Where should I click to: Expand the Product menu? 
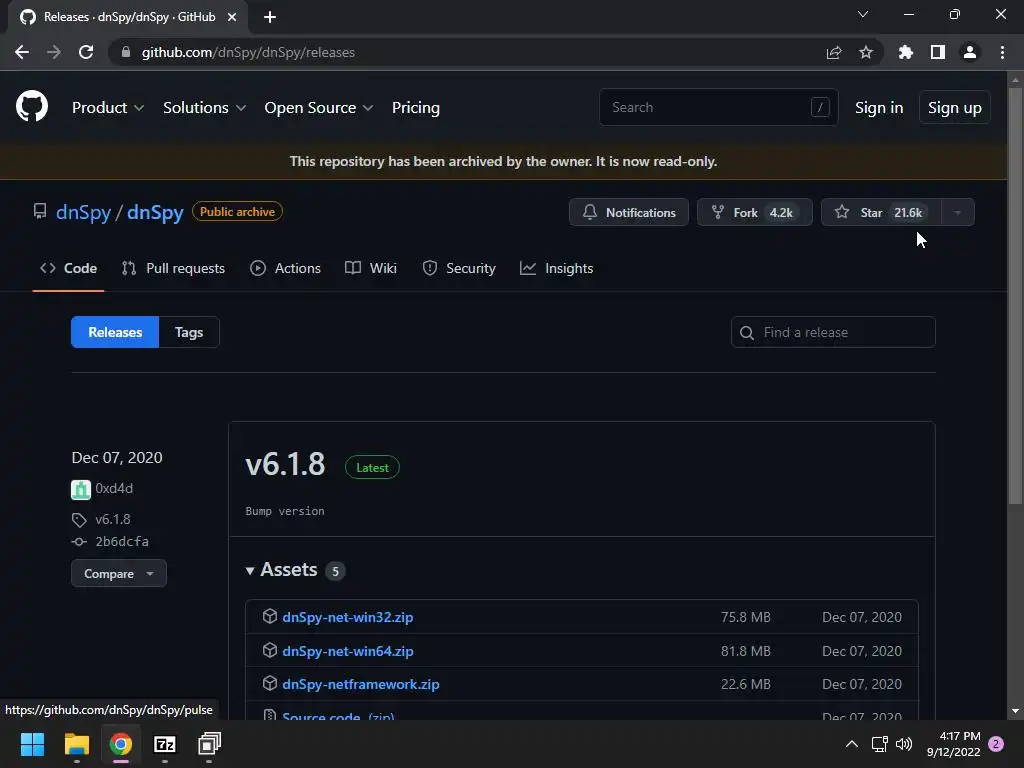tap(108, 108)
